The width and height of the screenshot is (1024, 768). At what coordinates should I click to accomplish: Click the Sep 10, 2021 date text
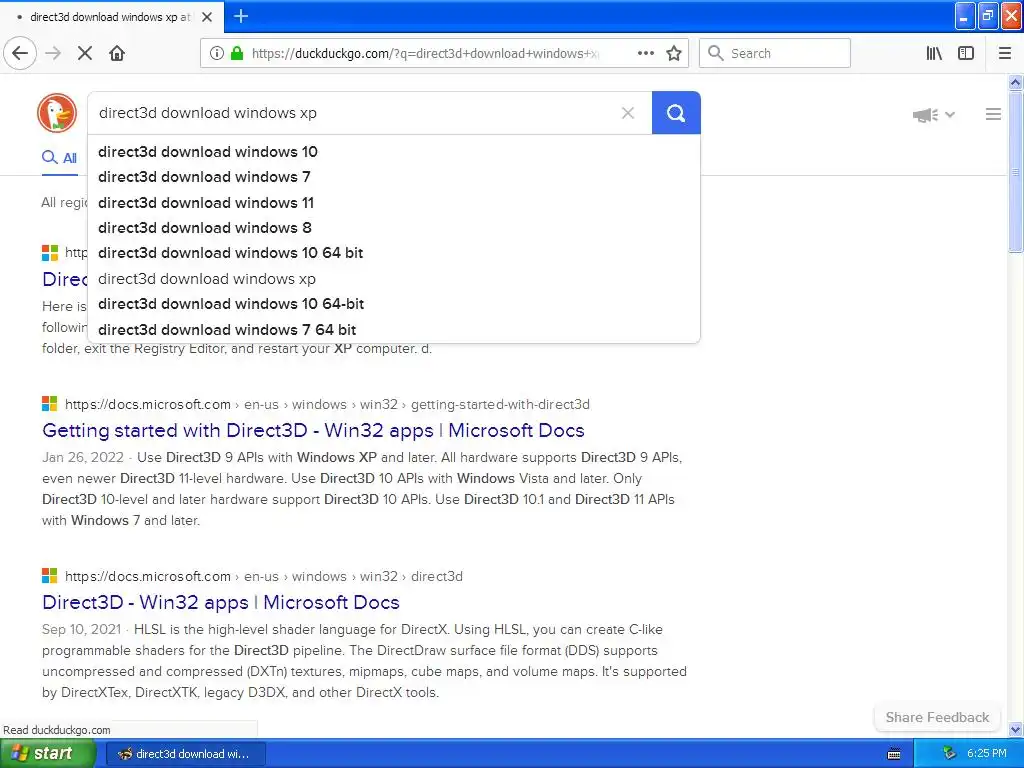coord(82,630)
